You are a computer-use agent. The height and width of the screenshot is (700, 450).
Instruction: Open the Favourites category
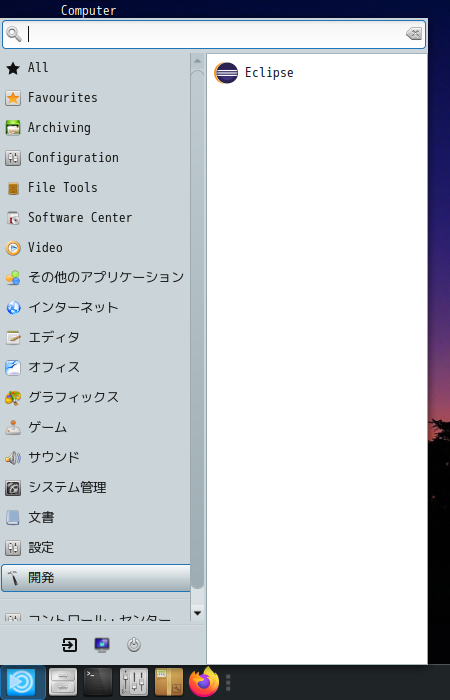(95, 98)
